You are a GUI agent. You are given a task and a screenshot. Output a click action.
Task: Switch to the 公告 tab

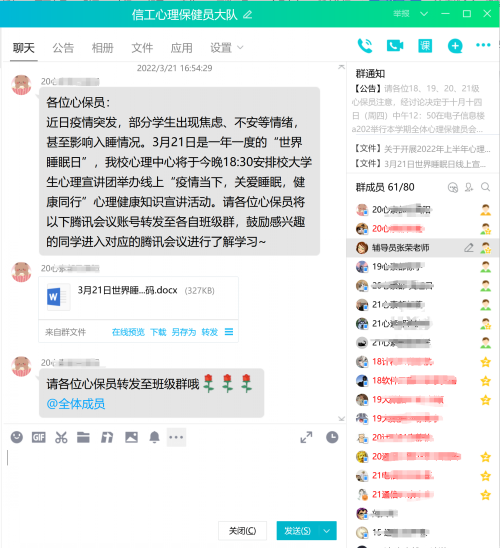(63, 48)
